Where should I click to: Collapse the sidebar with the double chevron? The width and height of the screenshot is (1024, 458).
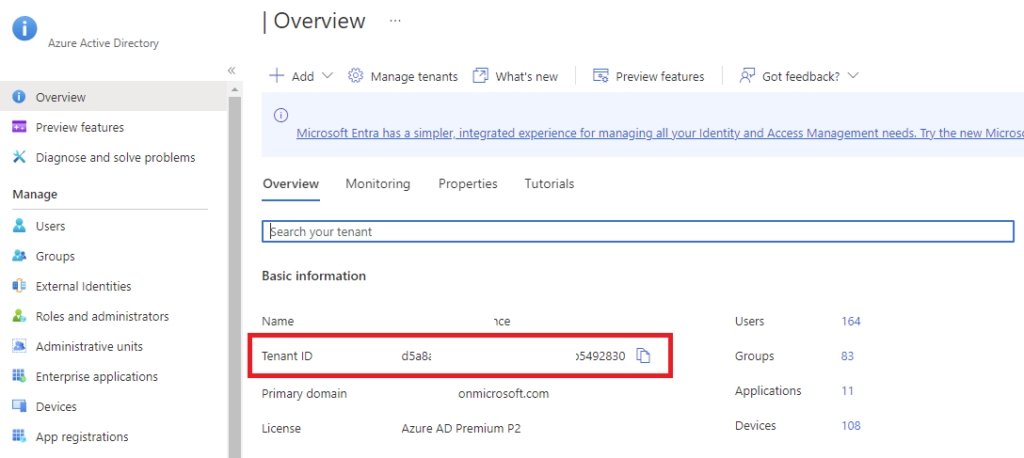(231, 71)
